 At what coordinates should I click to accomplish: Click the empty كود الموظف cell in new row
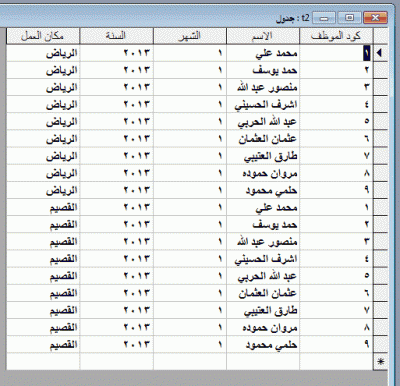click(336, 361)
